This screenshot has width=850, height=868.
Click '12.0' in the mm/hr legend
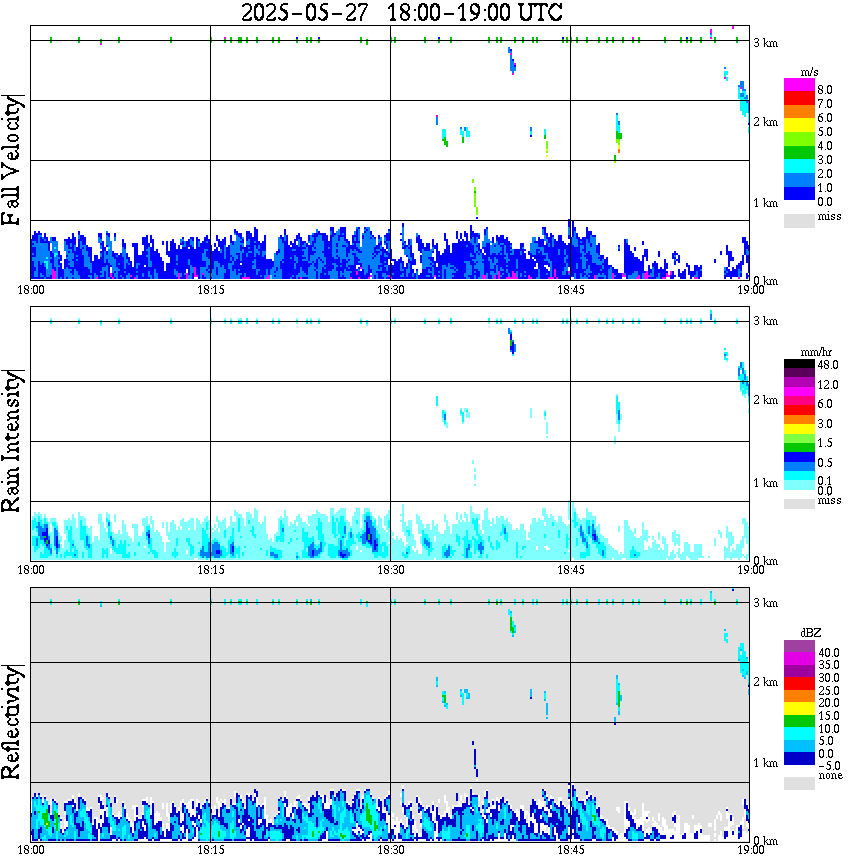pyautogui.click(x=828, y=385)
